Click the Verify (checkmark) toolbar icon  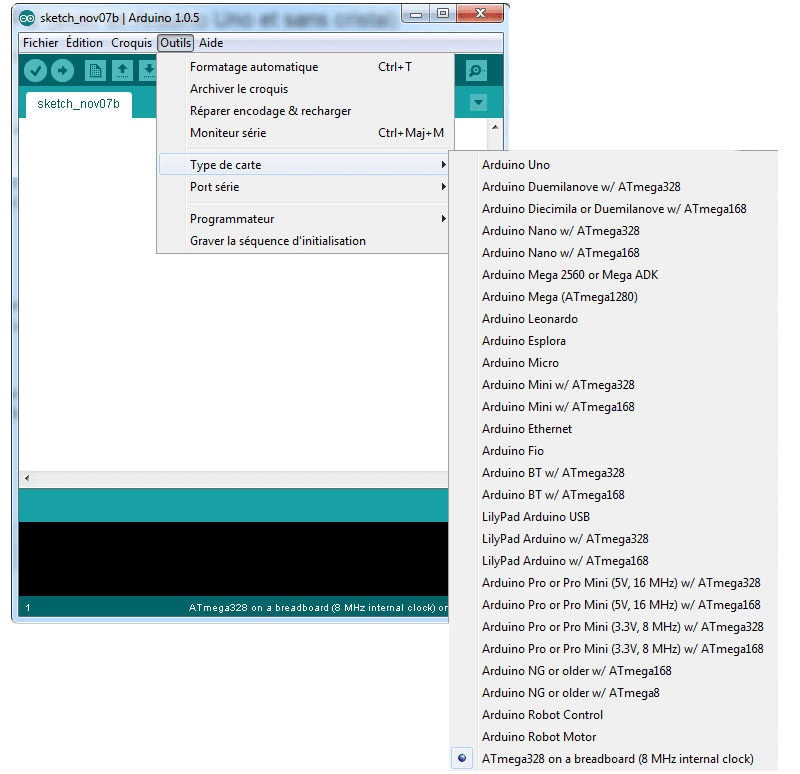pyautogui.click(x=35, y=70)
